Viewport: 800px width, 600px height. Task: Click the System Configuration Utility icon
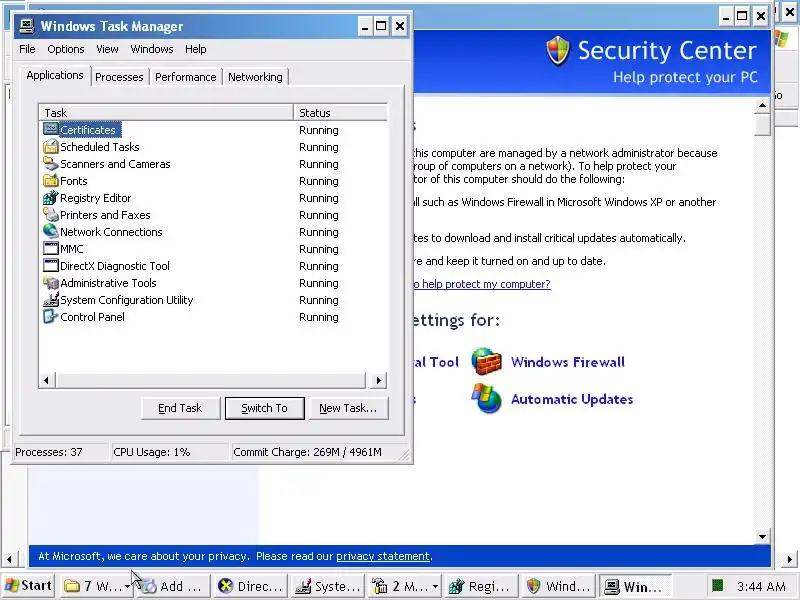pyautogui.click(x=51, y=299)
